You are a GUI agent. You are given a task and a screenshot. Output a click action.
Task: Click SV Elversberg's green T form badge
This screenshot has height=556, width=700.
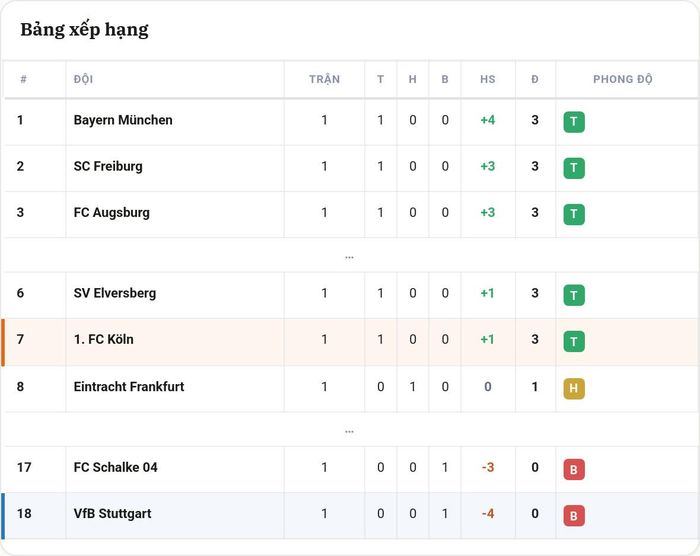tap(574, 295)
